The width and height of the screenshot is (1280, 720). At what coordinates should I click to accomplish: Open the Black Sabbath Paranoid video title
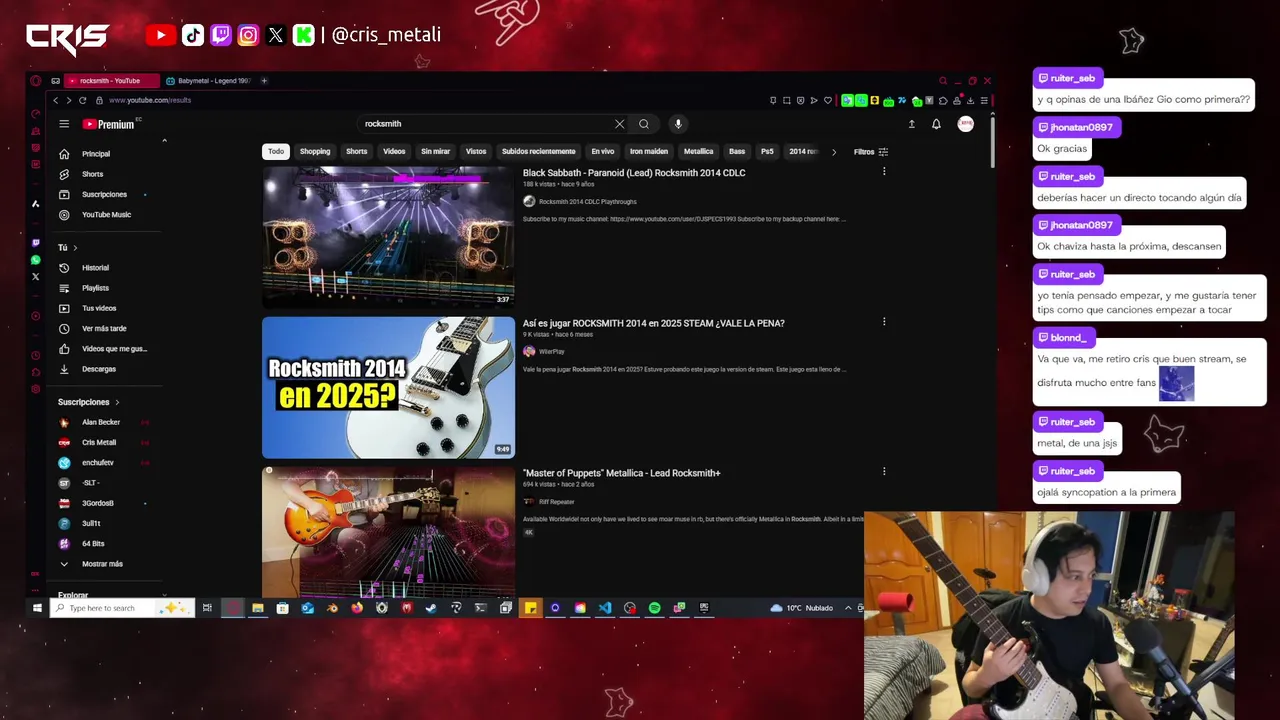[x=634, y=173]
